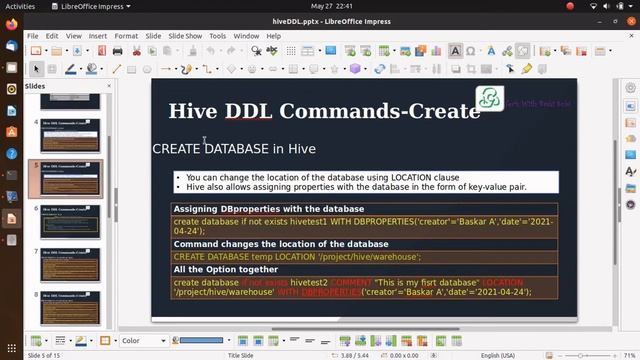The height and width of the screenshot is (360, 640).
Task: Open the Edit menu
Action: [x=52, y=36]
